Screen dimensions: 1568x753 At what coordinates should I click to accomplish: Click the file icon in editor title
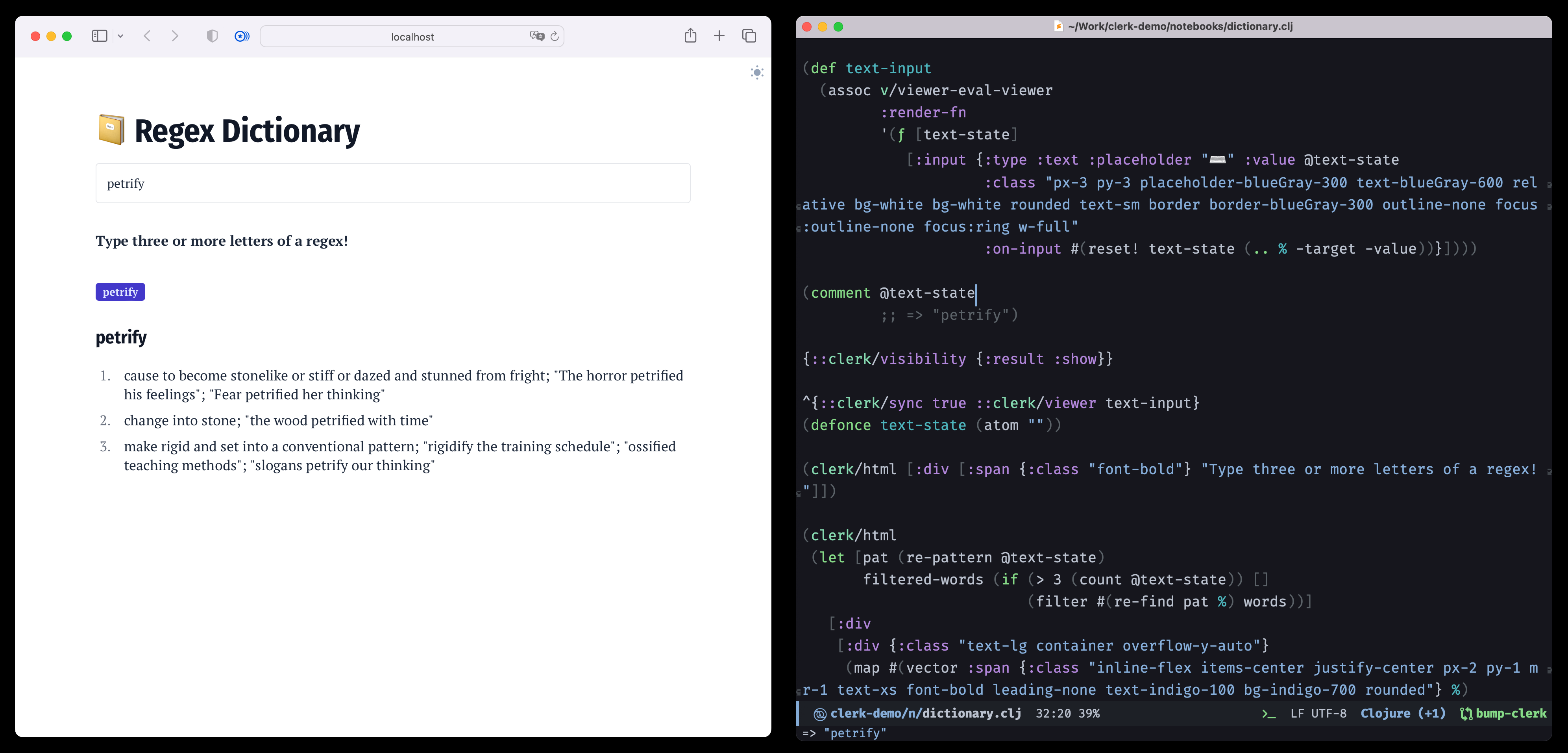point(1059,26)
